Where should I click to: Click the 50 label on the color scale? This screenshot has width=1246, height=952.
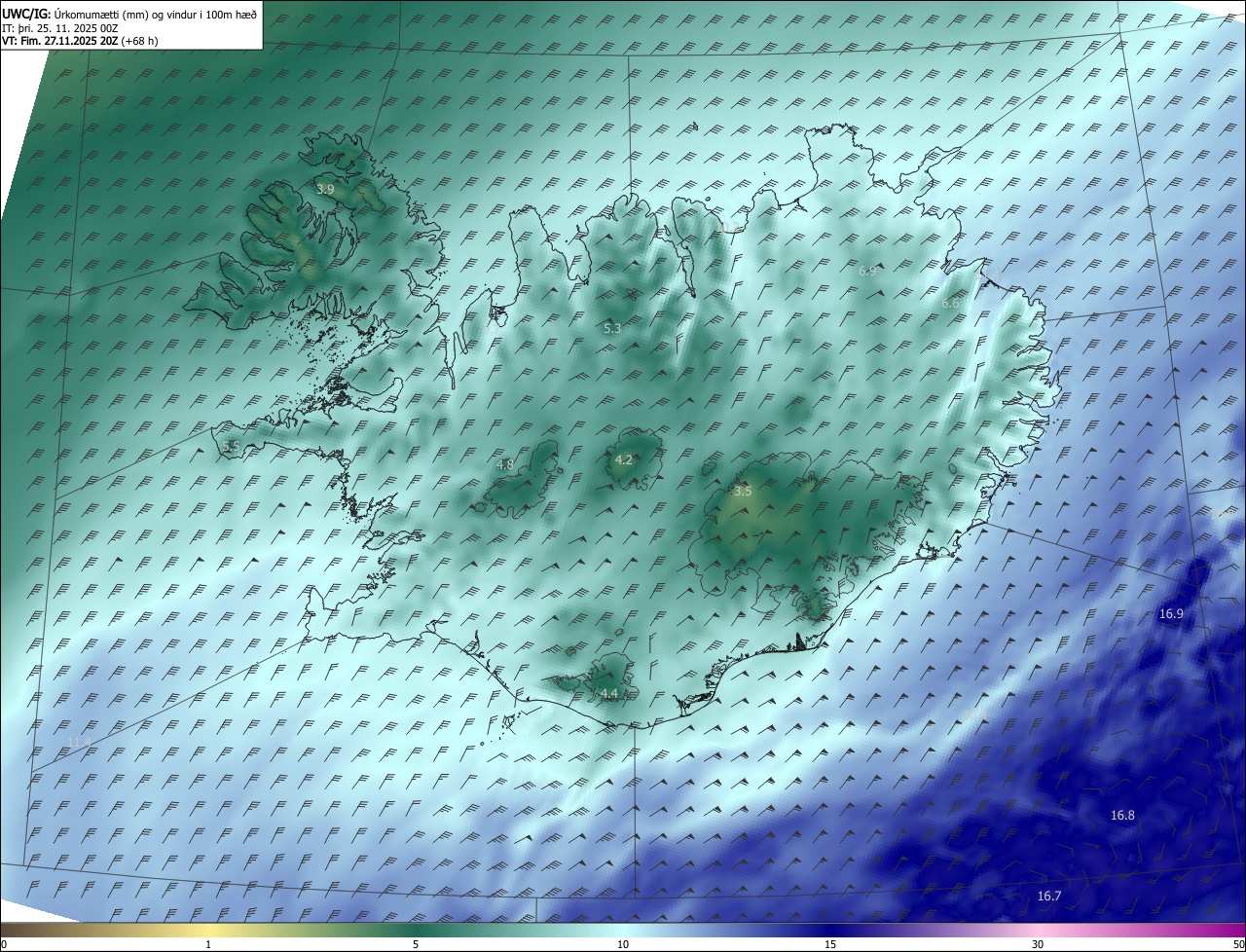(1238, 944)
